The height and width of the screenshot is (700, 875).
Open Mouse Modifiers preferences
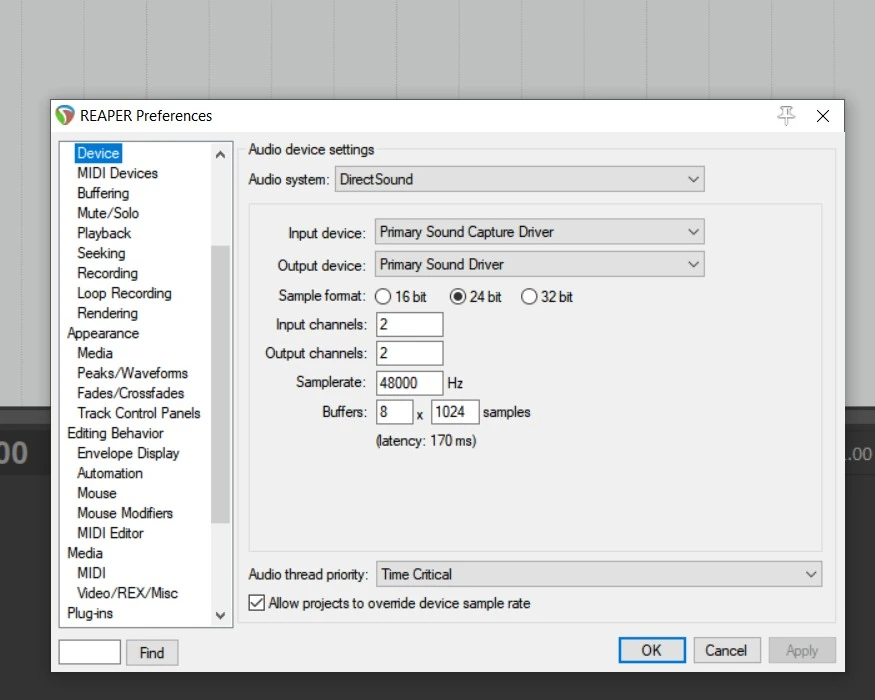point(125,513)
